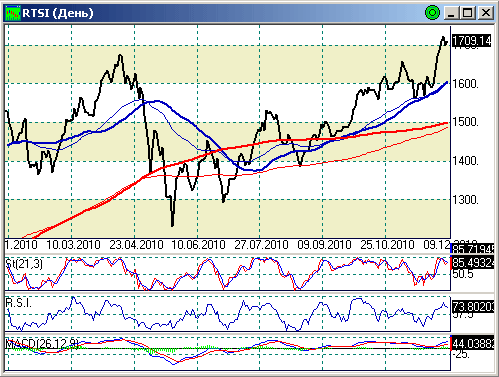
Task: Click the MACD value 44.0388 label
Action: [473, 344]
